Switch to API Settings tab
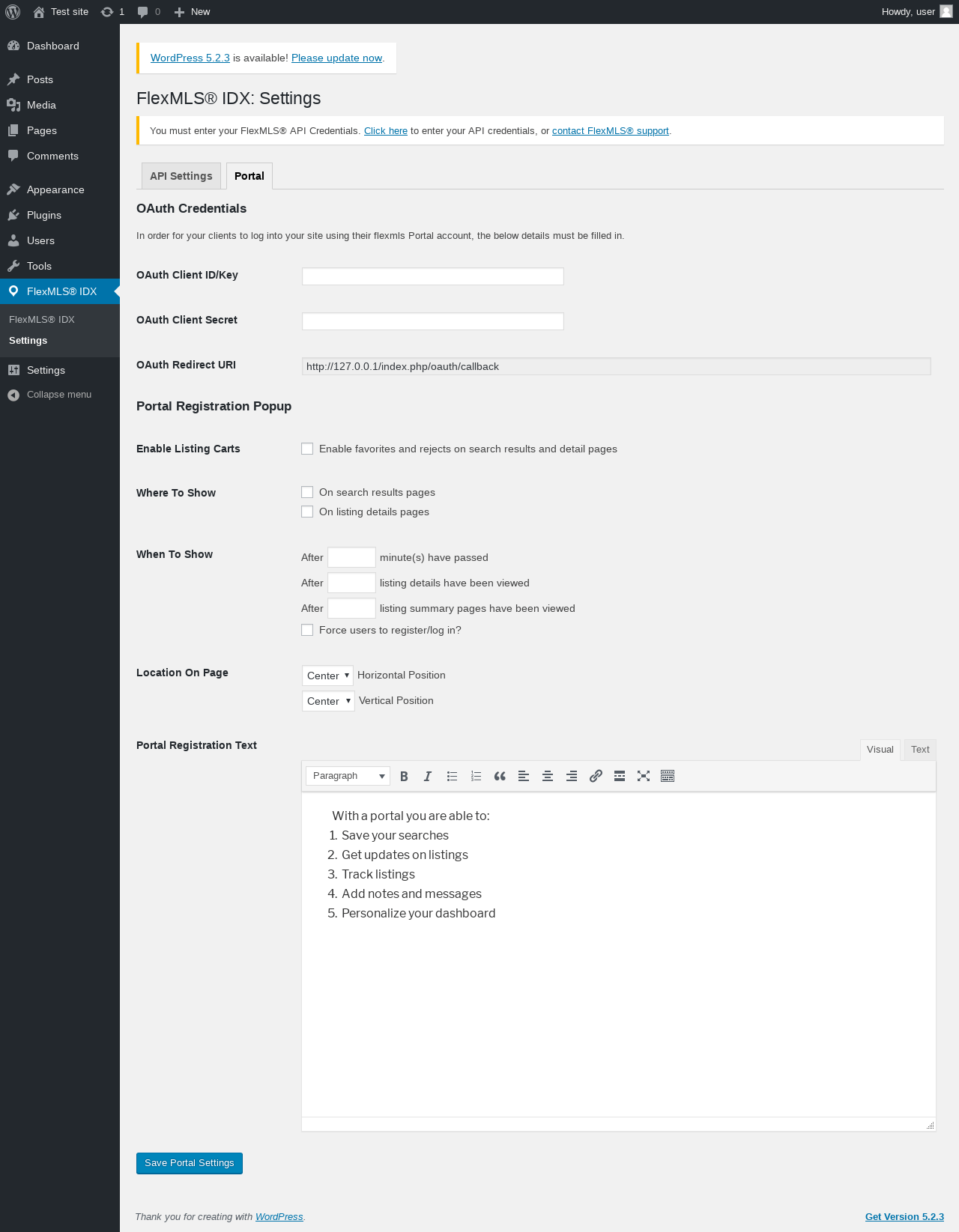This screenshot has width=959, height=1232. pyautogui.click(x=181, y=176)
